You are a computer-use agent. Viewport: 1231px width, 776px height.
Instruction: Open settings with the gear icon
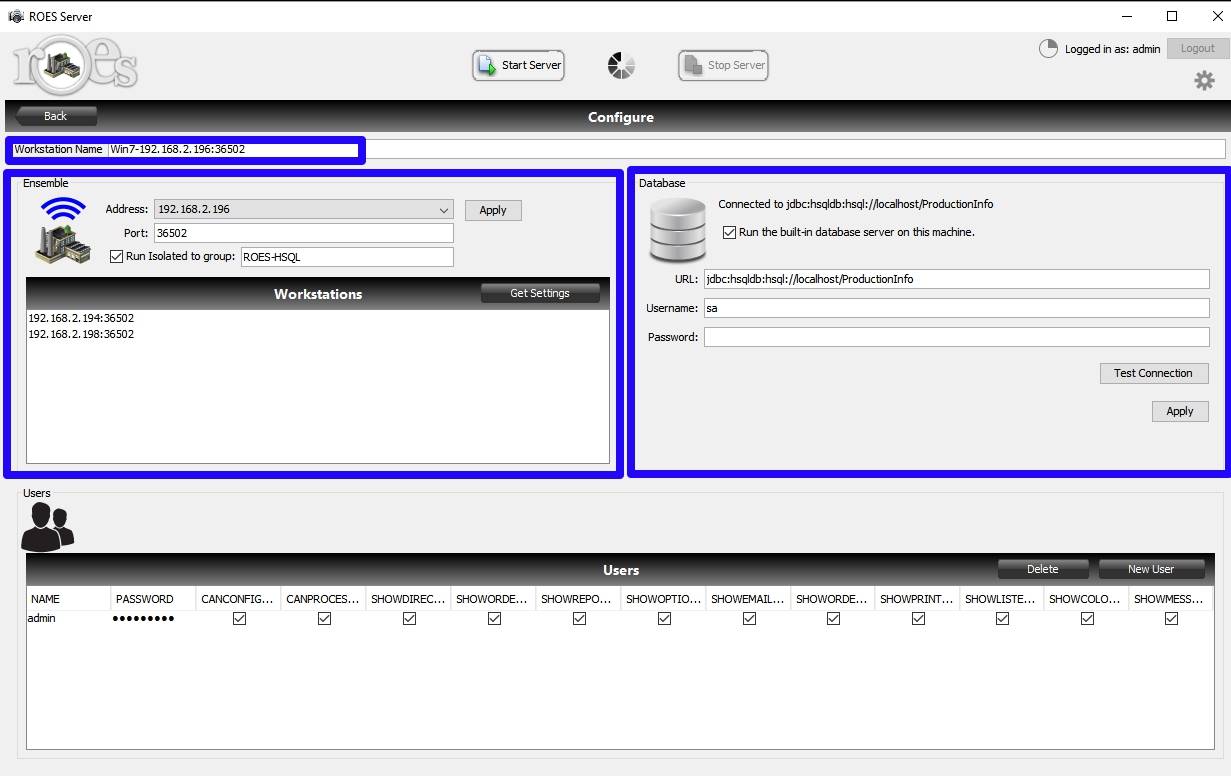click(1204, 81)
